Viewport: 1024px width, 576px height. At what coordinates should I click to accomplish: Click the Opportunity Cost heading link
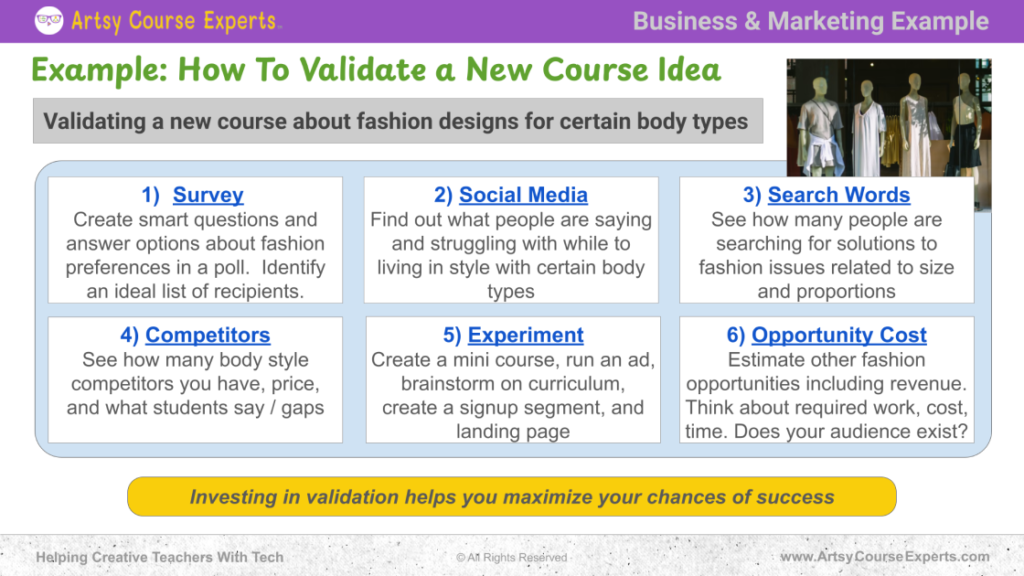click(838, 335)
